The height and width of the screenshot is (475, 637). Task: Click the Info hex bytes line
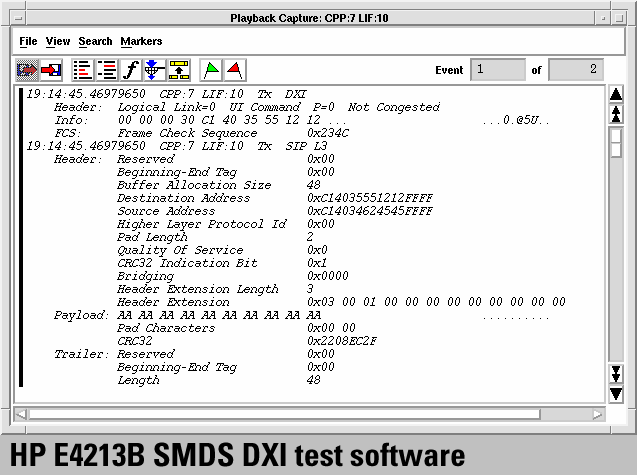[x=302, y=120]
